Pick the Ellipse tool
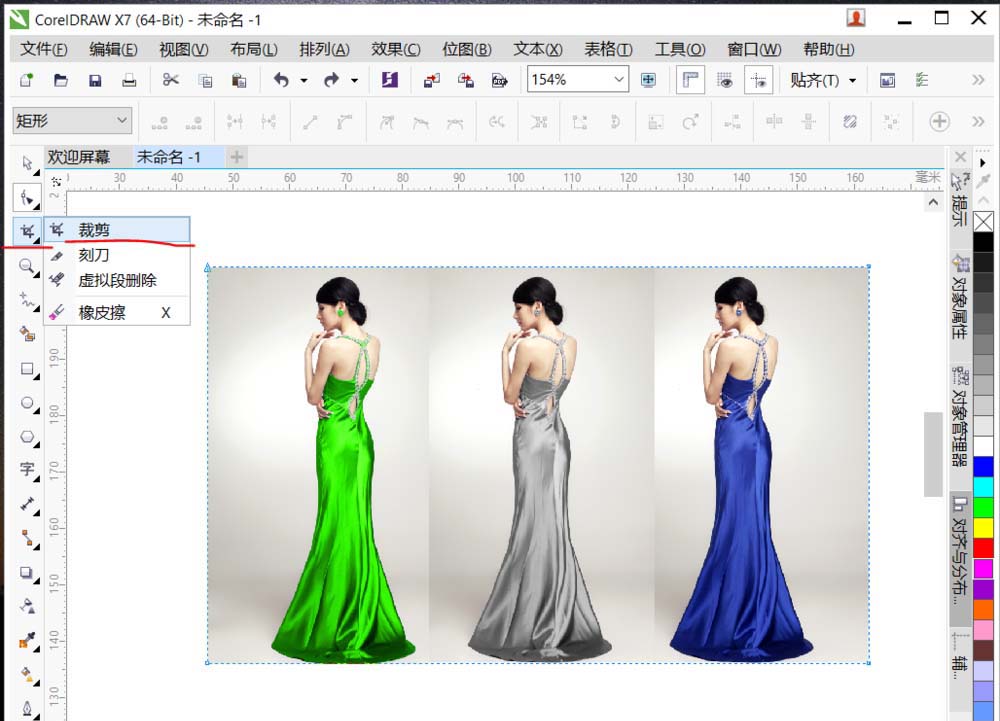 [27, 403]
